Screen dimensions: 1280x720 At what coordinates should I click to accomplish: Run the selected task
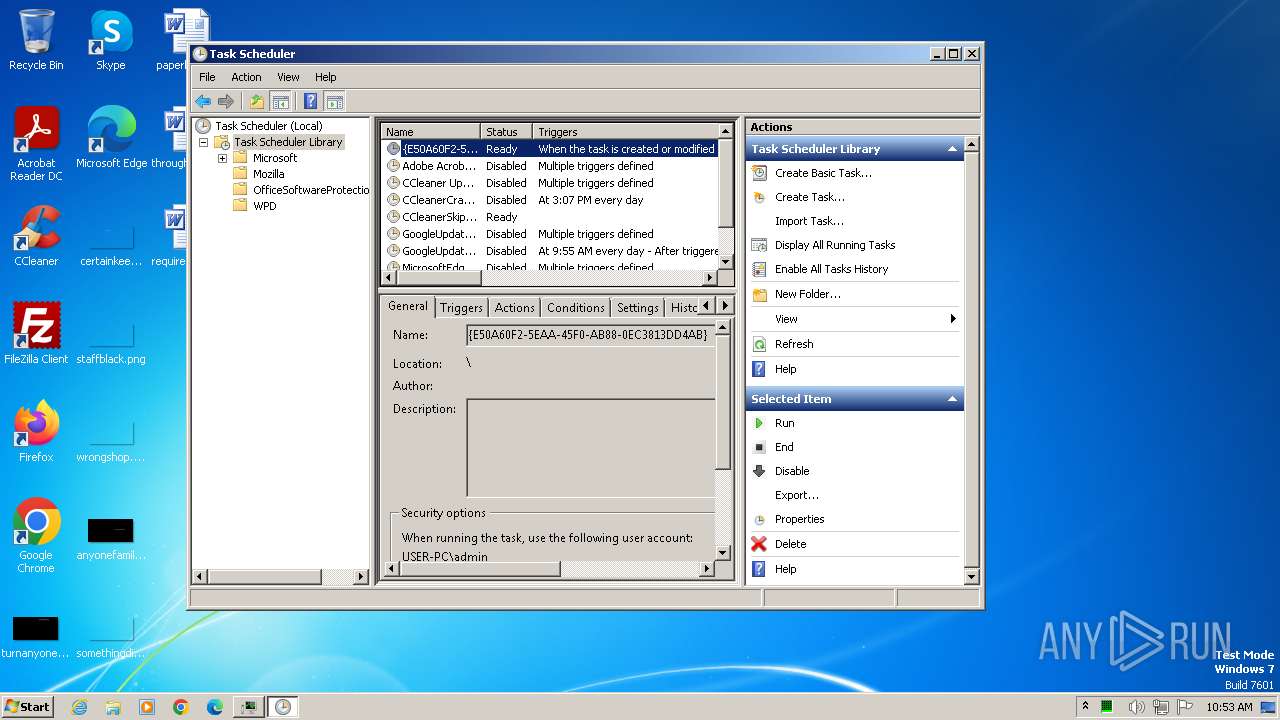tap(784, 423)
